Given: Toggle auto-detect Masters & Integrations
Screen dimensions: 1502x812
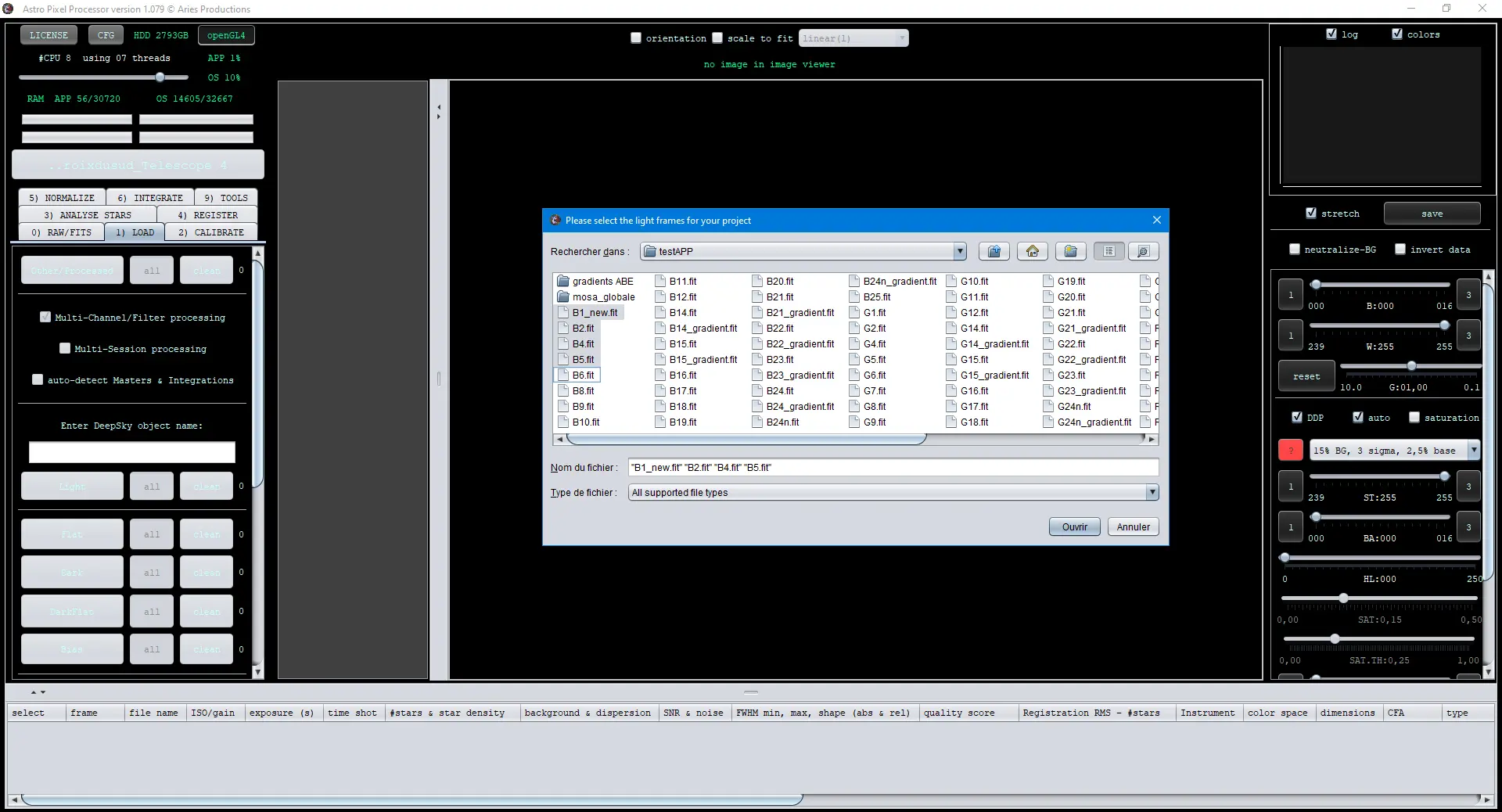Looking at the screenshot, I should click(x=38, y=379).
